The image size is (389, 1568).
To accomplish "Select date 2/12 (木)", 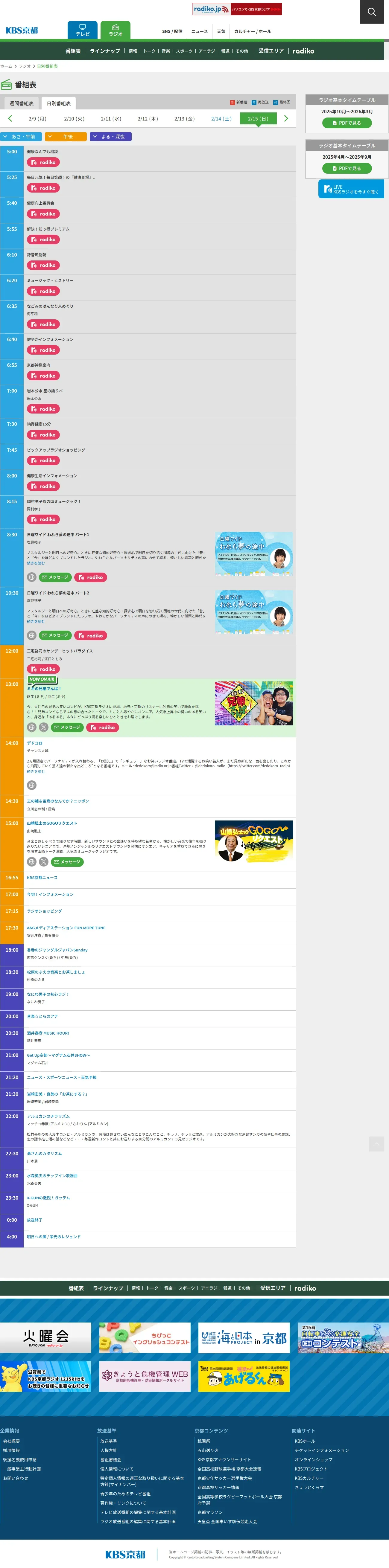I will tap(147, 119).
